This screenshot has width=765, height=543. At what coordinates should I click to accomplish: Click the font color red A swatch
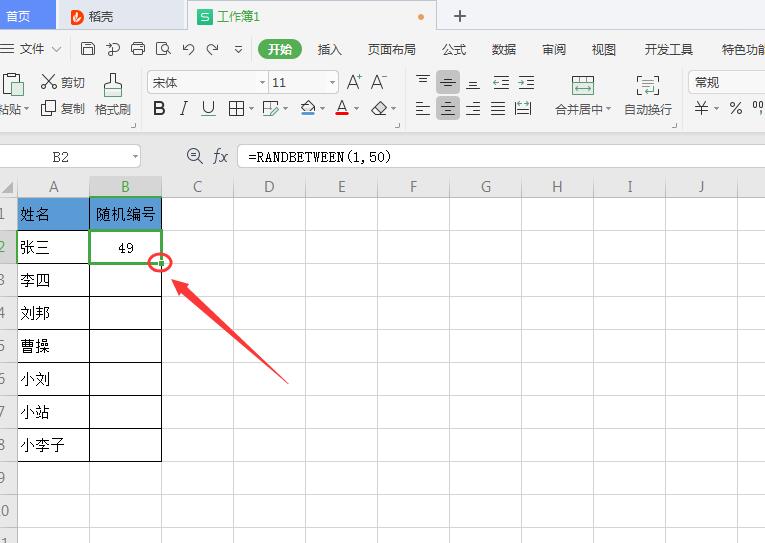(342, 109)
